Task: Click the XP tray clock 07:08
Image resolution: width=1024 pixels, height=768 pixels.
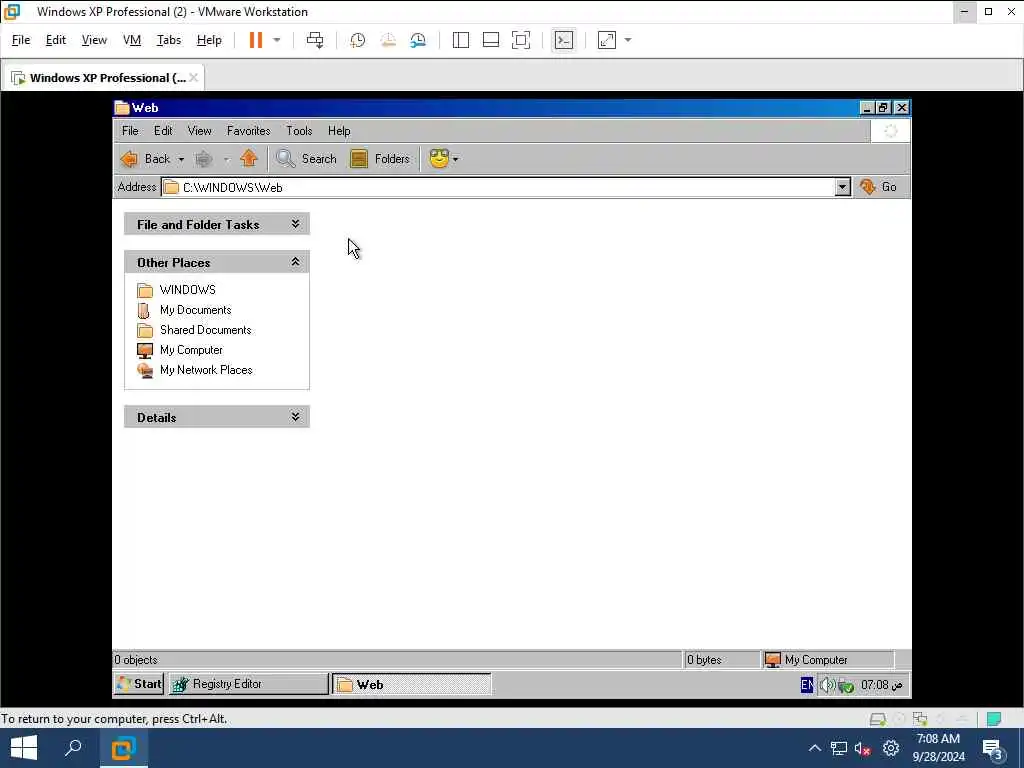Action: [881, 685]
